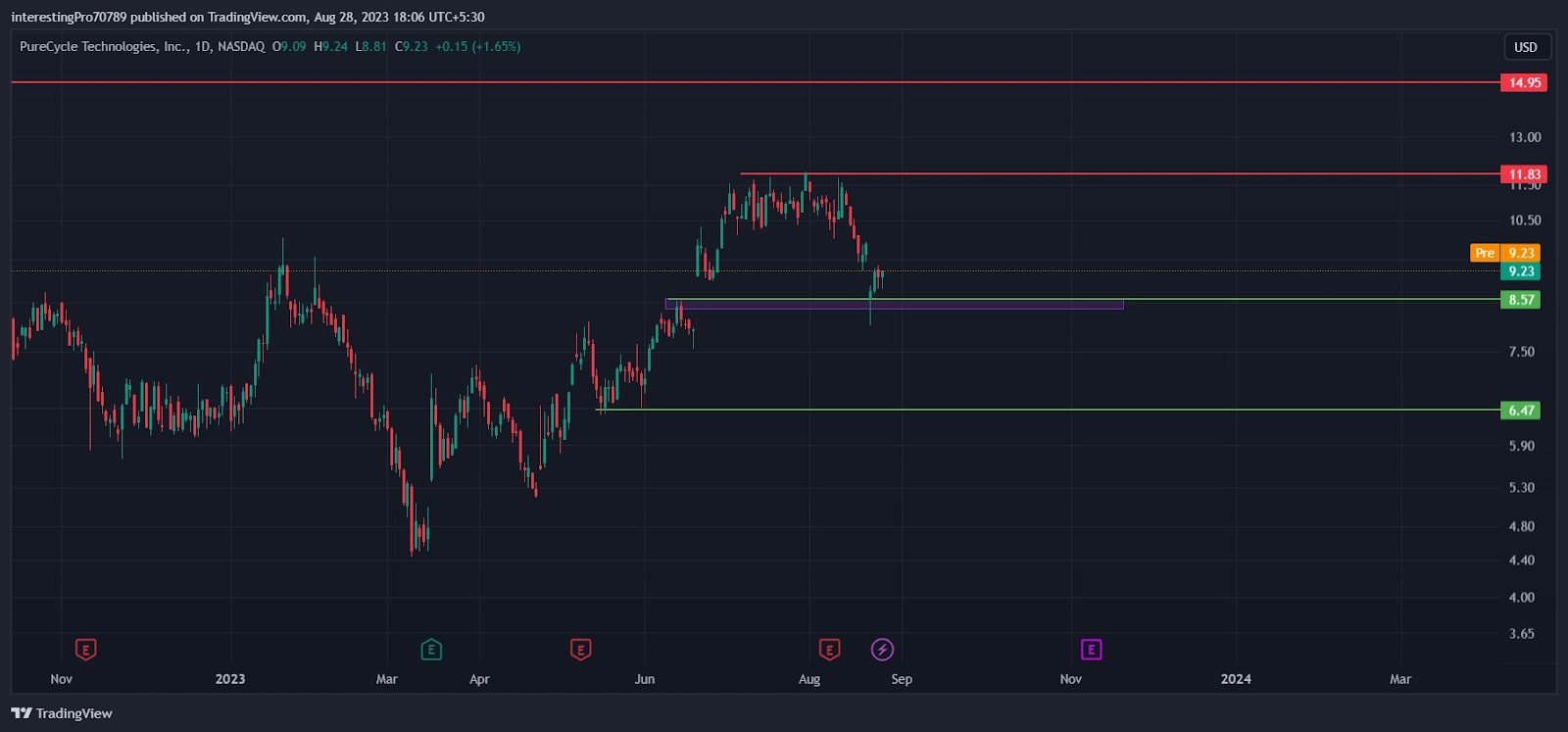This screenshot has width=1568, height=732.
Task: Click the 11.83 red price label
Action: pos(1524,174)
